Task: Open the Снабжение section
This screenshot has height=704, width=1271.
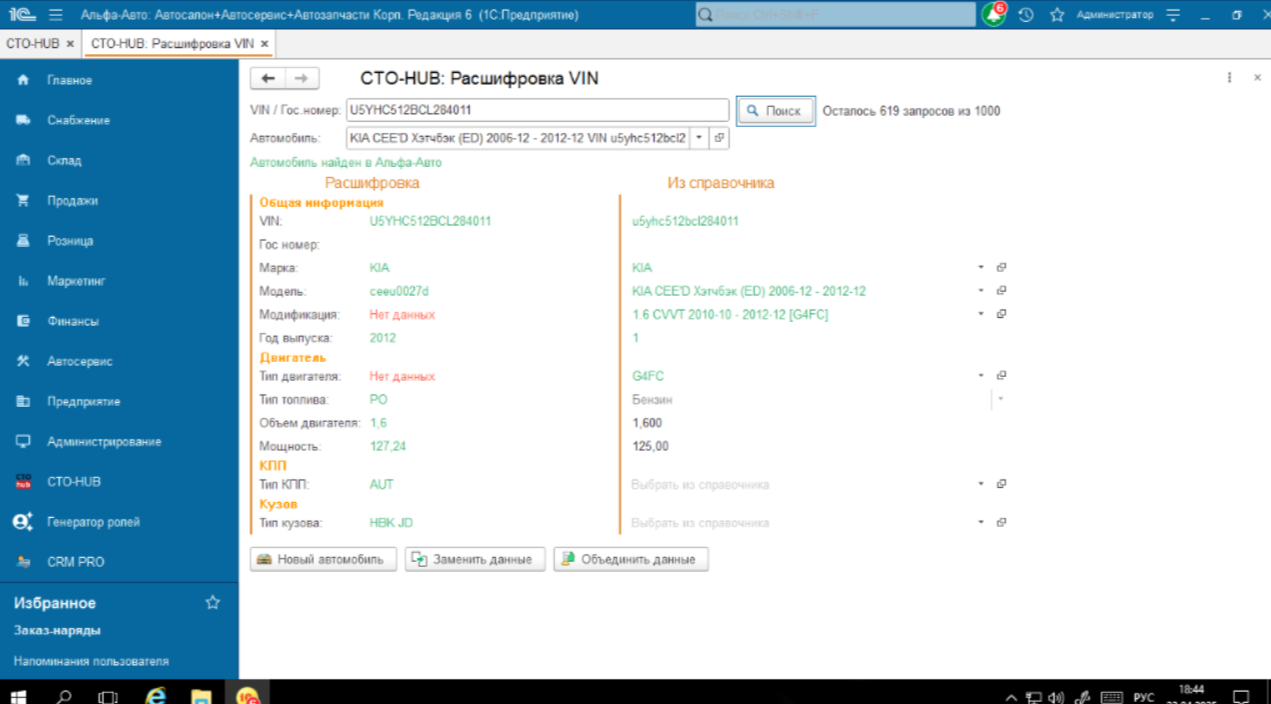Action: coord(78,120)
